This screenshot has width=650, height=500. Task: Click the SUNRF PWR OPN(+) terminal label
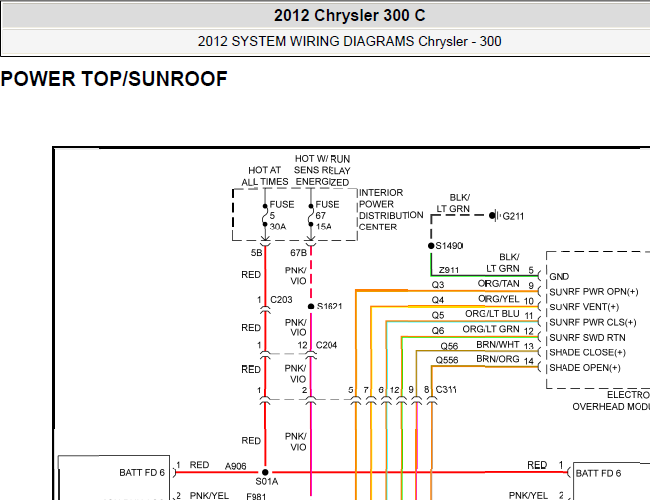point(594,292)
